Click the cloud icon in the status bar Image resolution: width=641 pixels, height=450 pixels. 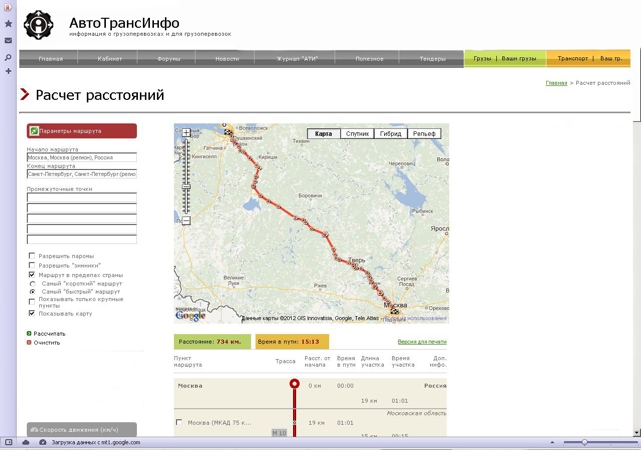tap(26, 442)
